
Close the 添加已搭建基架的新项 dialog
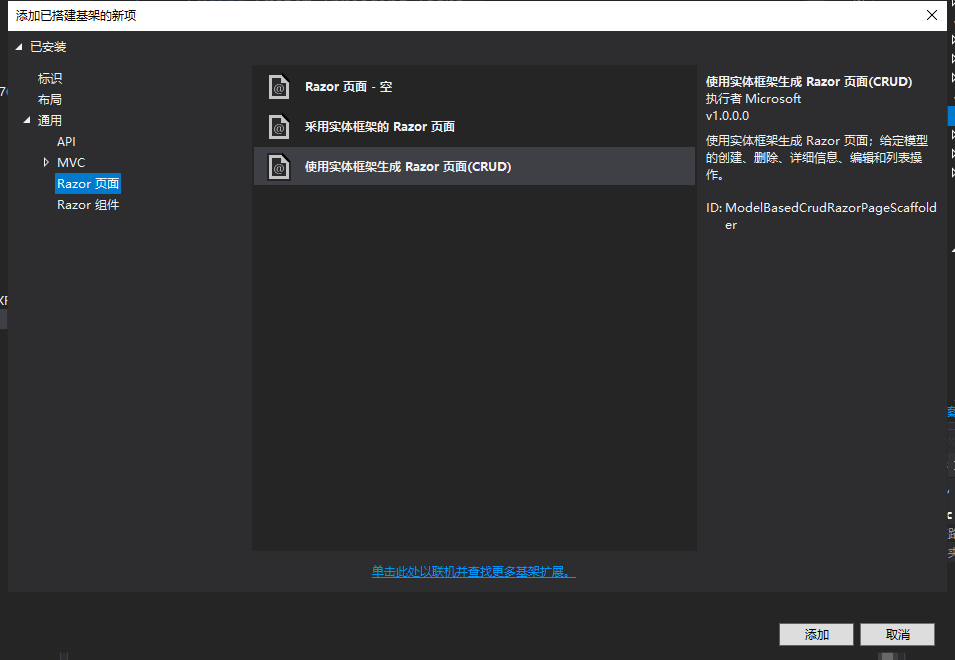[932, 15]
